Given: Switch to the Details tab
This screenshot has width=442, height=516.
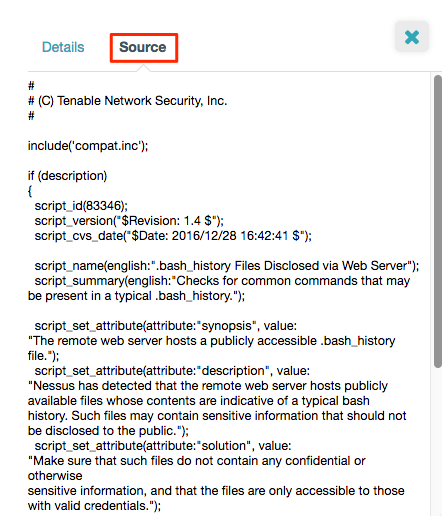Looking at the screenshot, I should [x=63, y=47].
